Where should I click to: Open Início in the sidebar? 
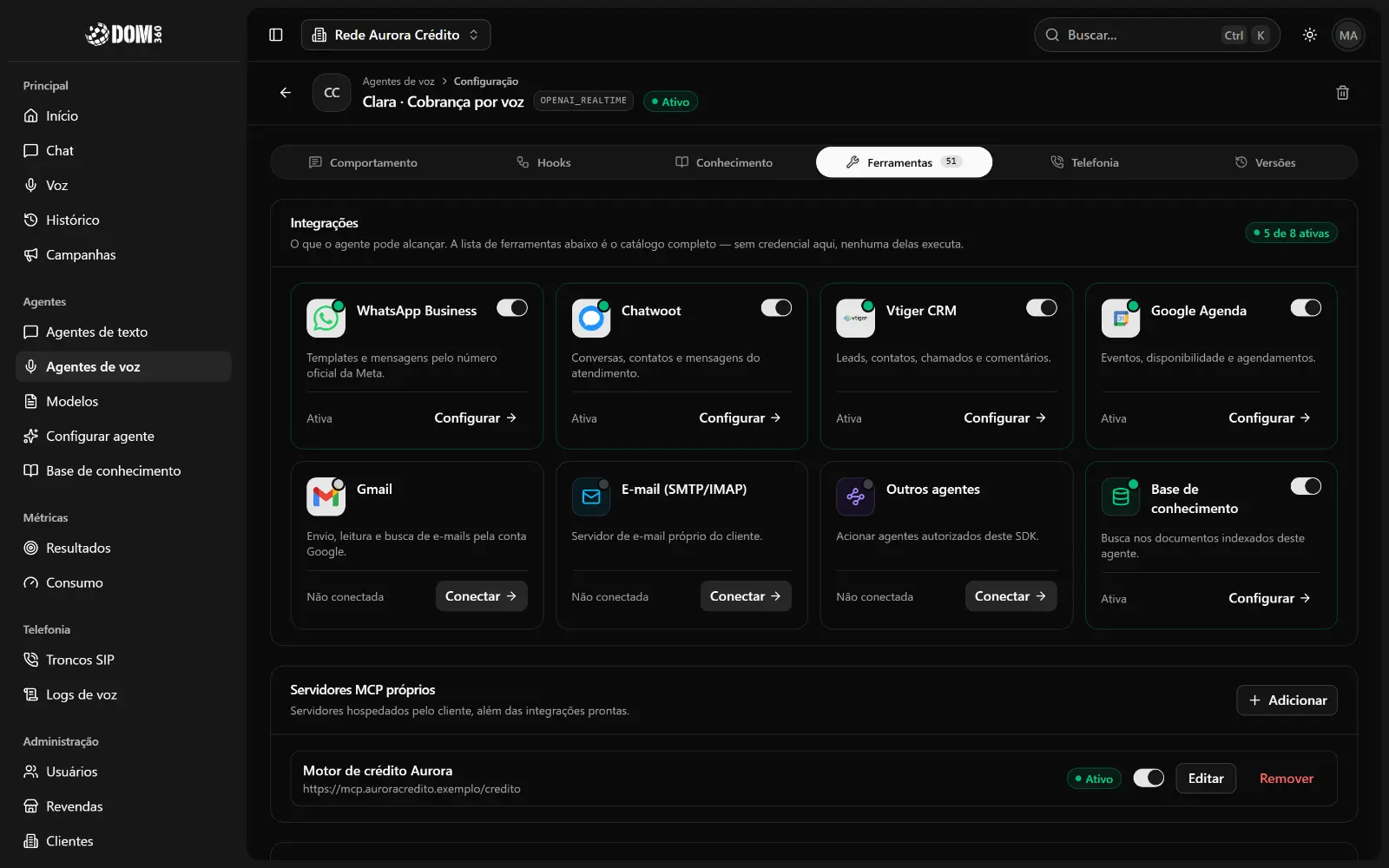[123, 115]
